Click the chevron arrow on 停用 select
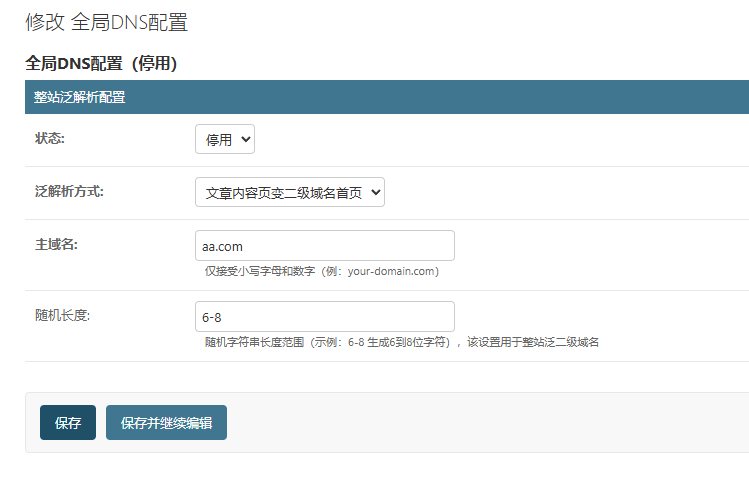 246,140
